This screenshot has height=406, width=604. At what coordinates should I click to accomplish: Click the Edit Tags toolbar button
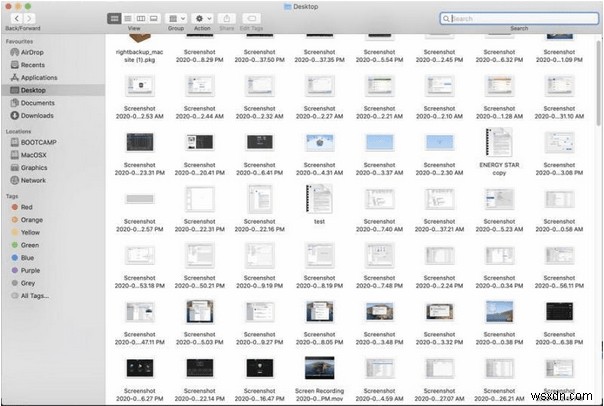pos(251,18)
